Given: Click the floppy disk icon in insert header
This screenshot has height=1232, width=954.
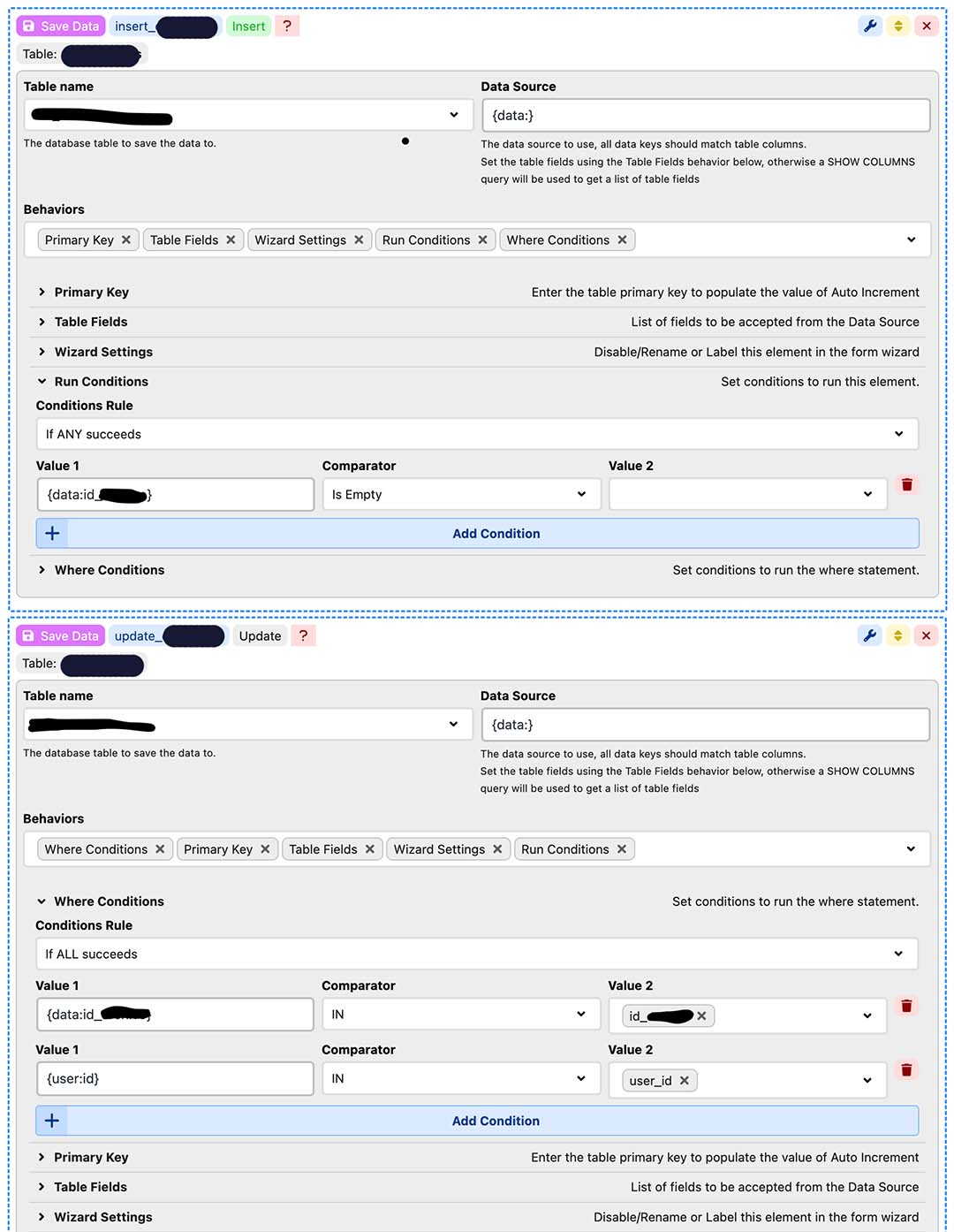Looking at the screenshot, I should (x=29, y=27).
